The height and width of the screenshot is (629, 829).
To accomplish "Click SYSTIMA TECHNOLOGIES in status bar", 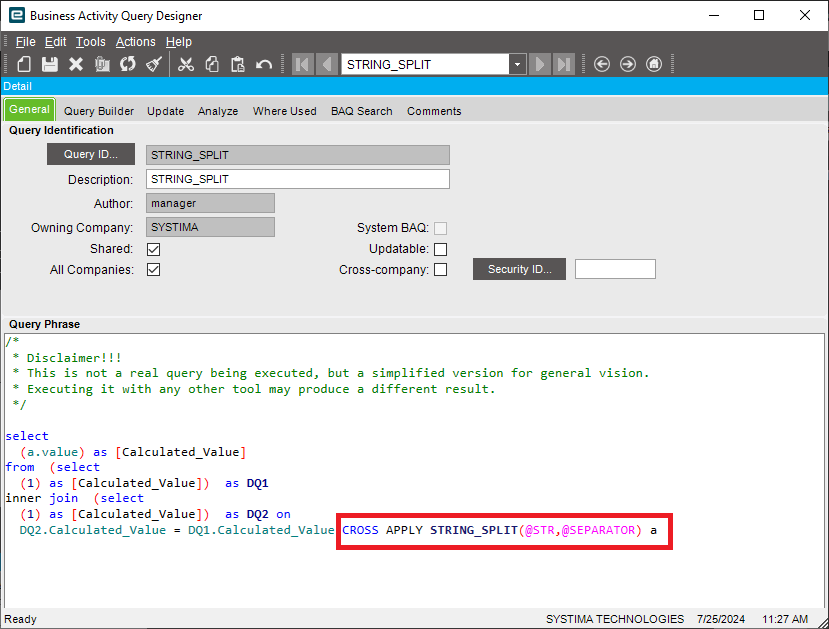I will tap(615, 619).
